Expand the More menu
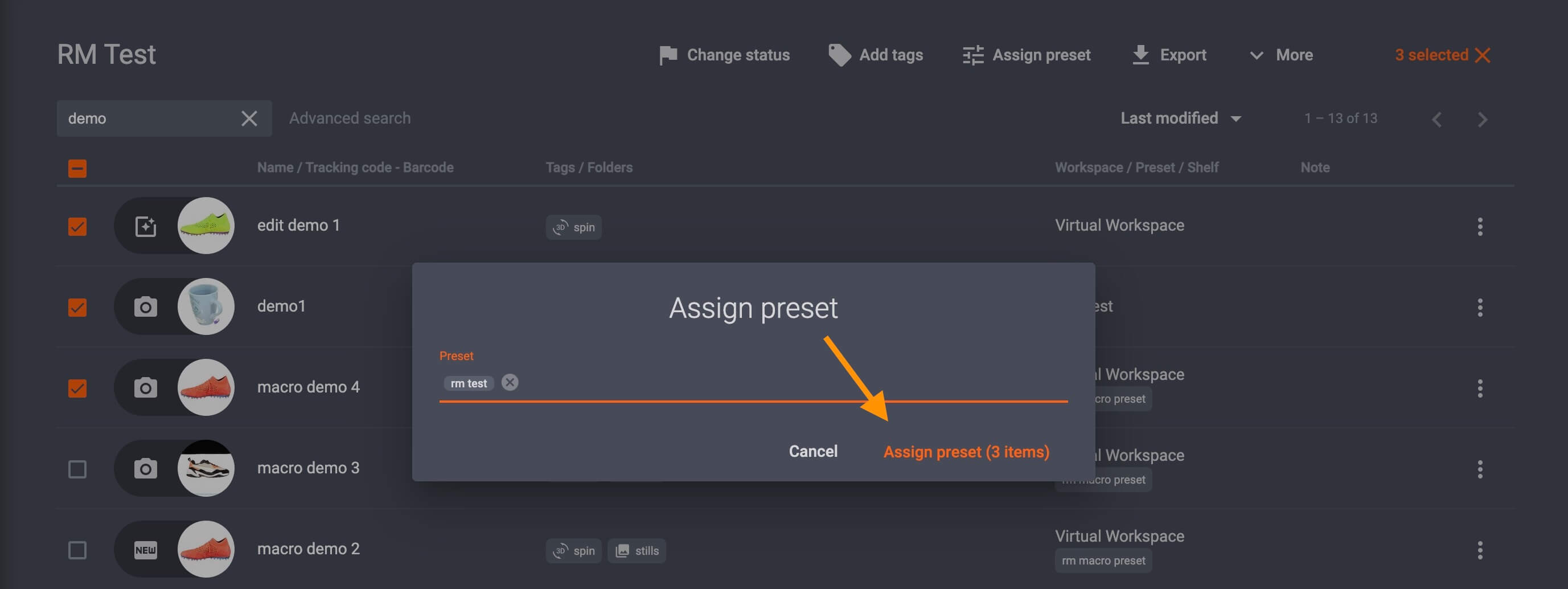Viewport: 1568px width, 589px height. (1282, 55)
